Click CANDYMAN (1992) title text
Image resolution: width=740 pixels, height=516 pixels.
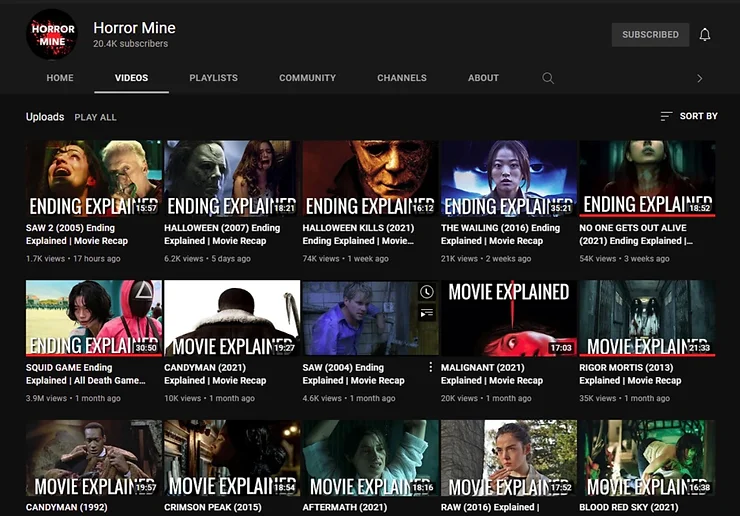67,508
